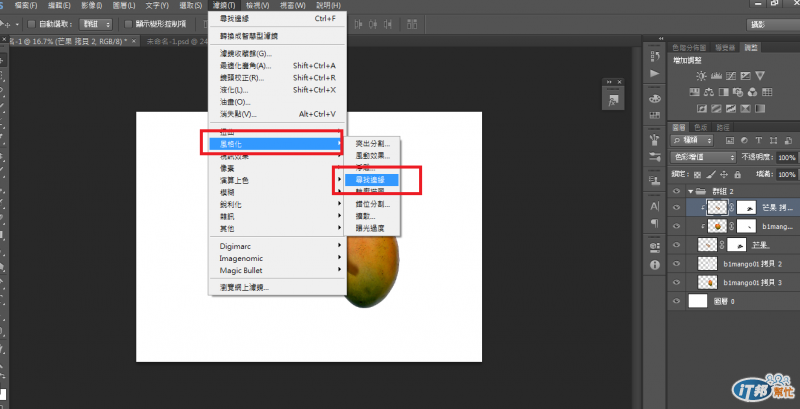The width and height of the screenshot is (800, 409).
Task: Open the Clone Source stamp panel icon
Action: point(655,180)
